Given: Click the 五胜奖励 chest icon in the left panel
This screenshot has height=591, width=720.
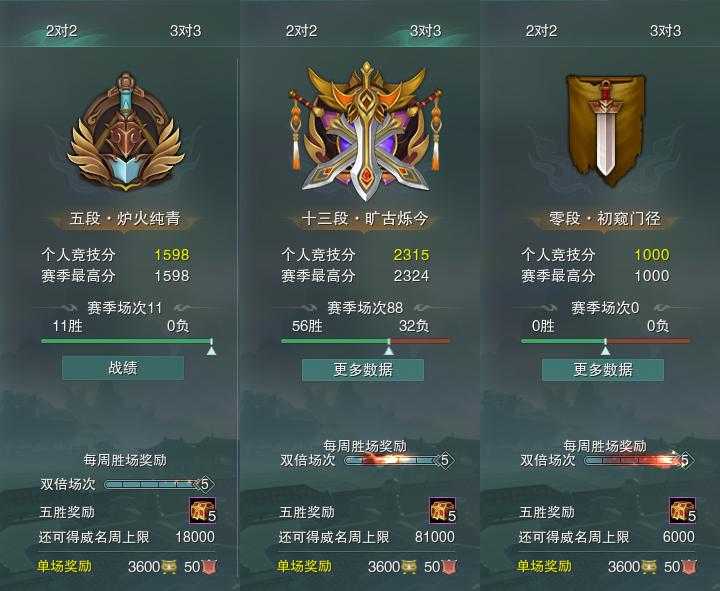Looking at the screenshot, I should click(x=202, y=511).
